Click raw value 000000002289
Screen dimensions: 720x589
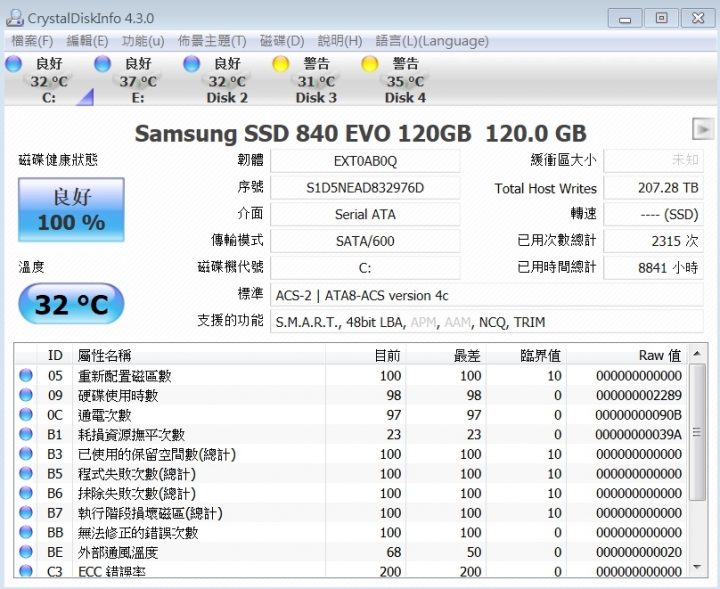click(639, 395)
